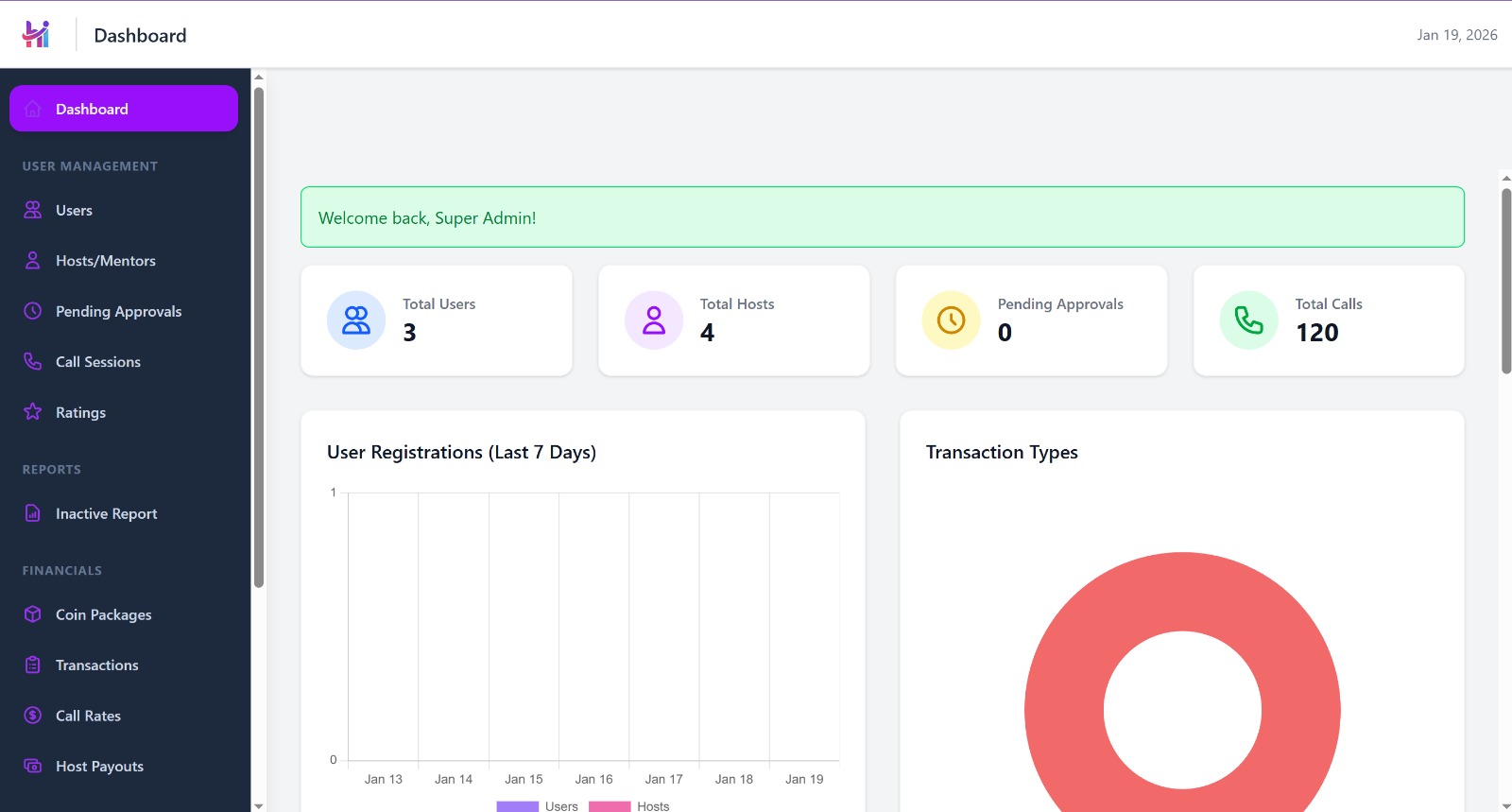This screenshot has height=812, width=1512.
Task: Click the Total Calls green phone icon
Action: click(1248, 320)
